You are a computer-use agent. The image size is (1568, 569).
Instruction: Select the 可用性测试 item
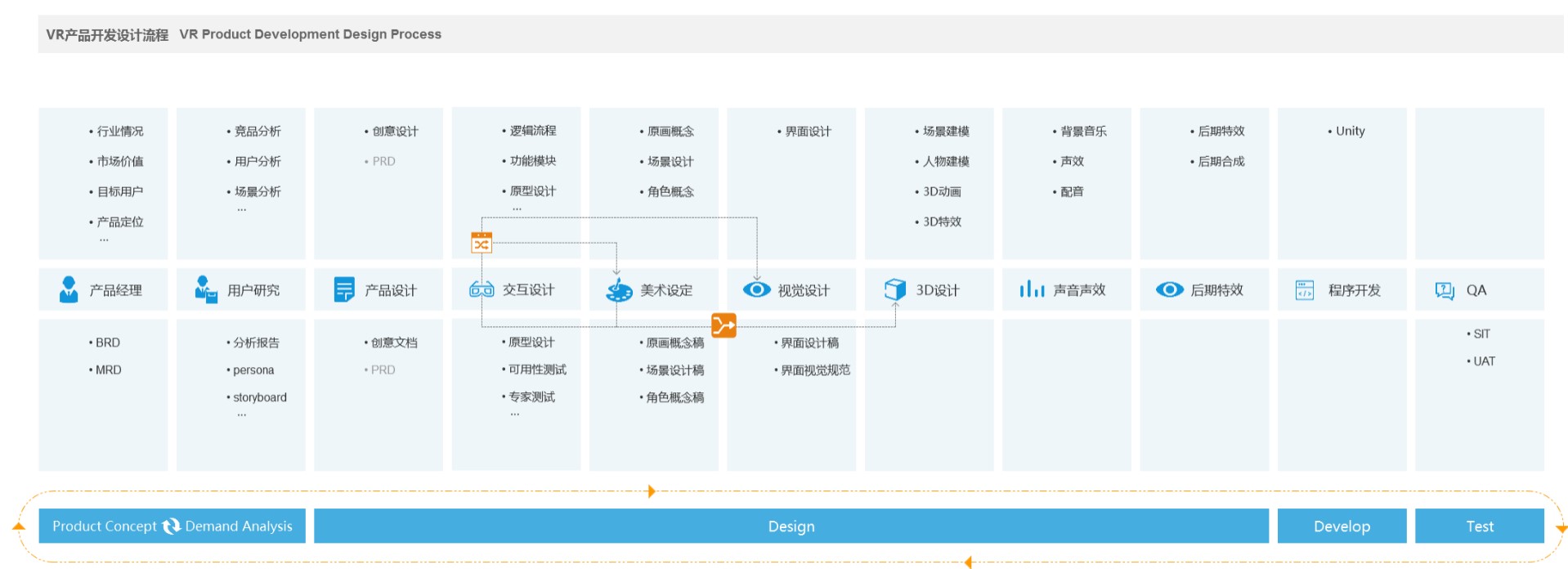click(534, 370)
